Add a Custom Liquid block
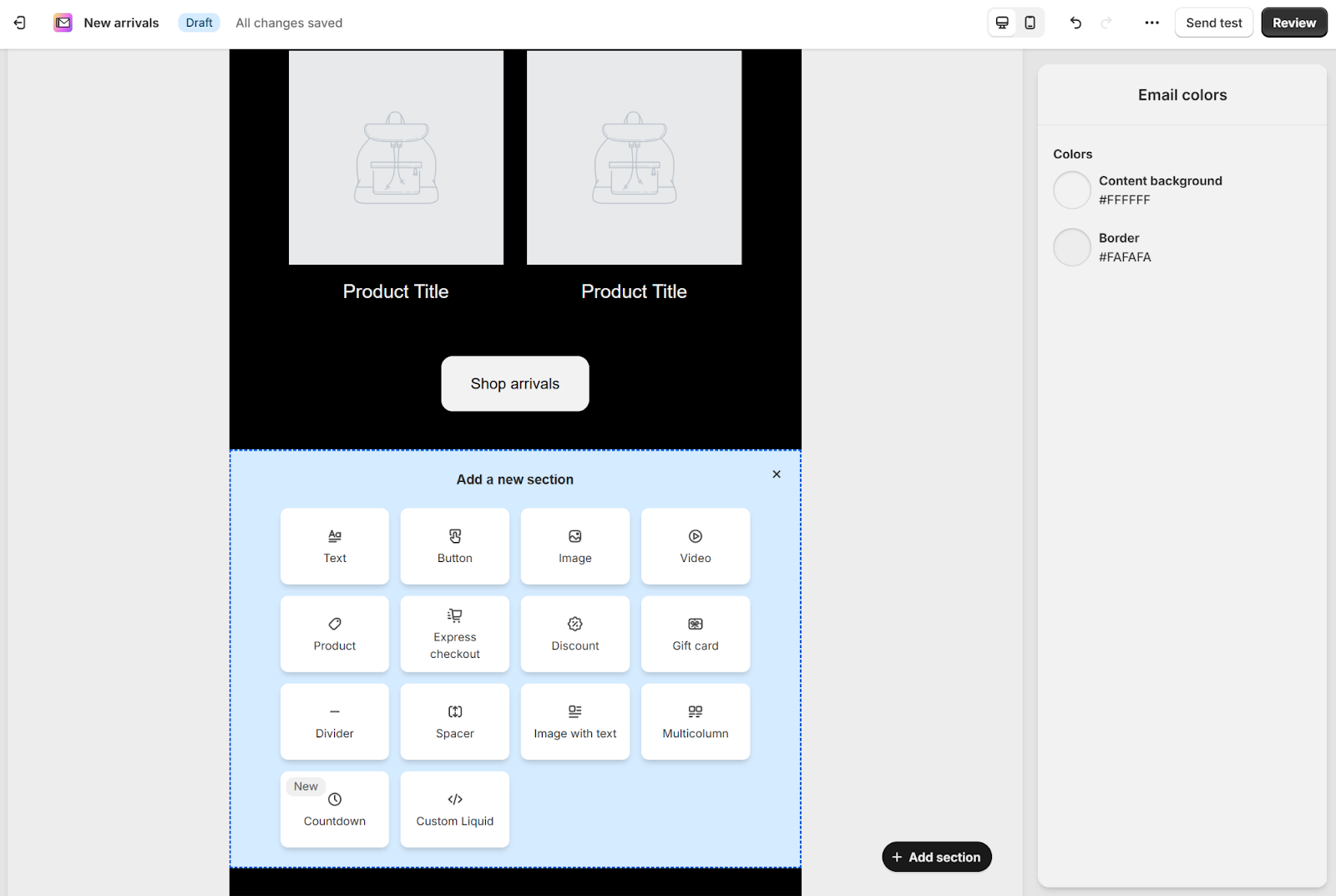Image resolution: width=1336 pixels, height=896 pixels. pos(454,809)
